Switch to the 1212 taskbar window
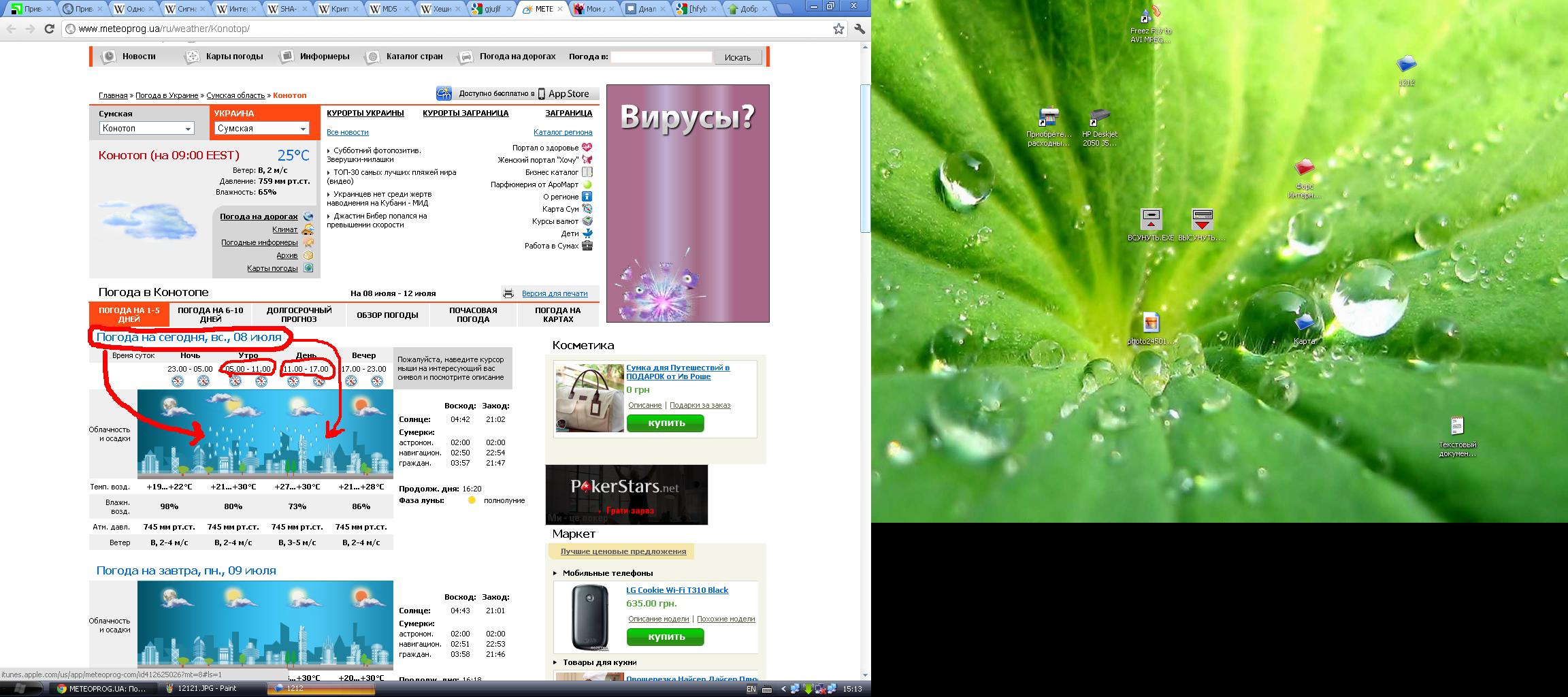The width and height of the screenshot is (1568, 697). (320, 688)
